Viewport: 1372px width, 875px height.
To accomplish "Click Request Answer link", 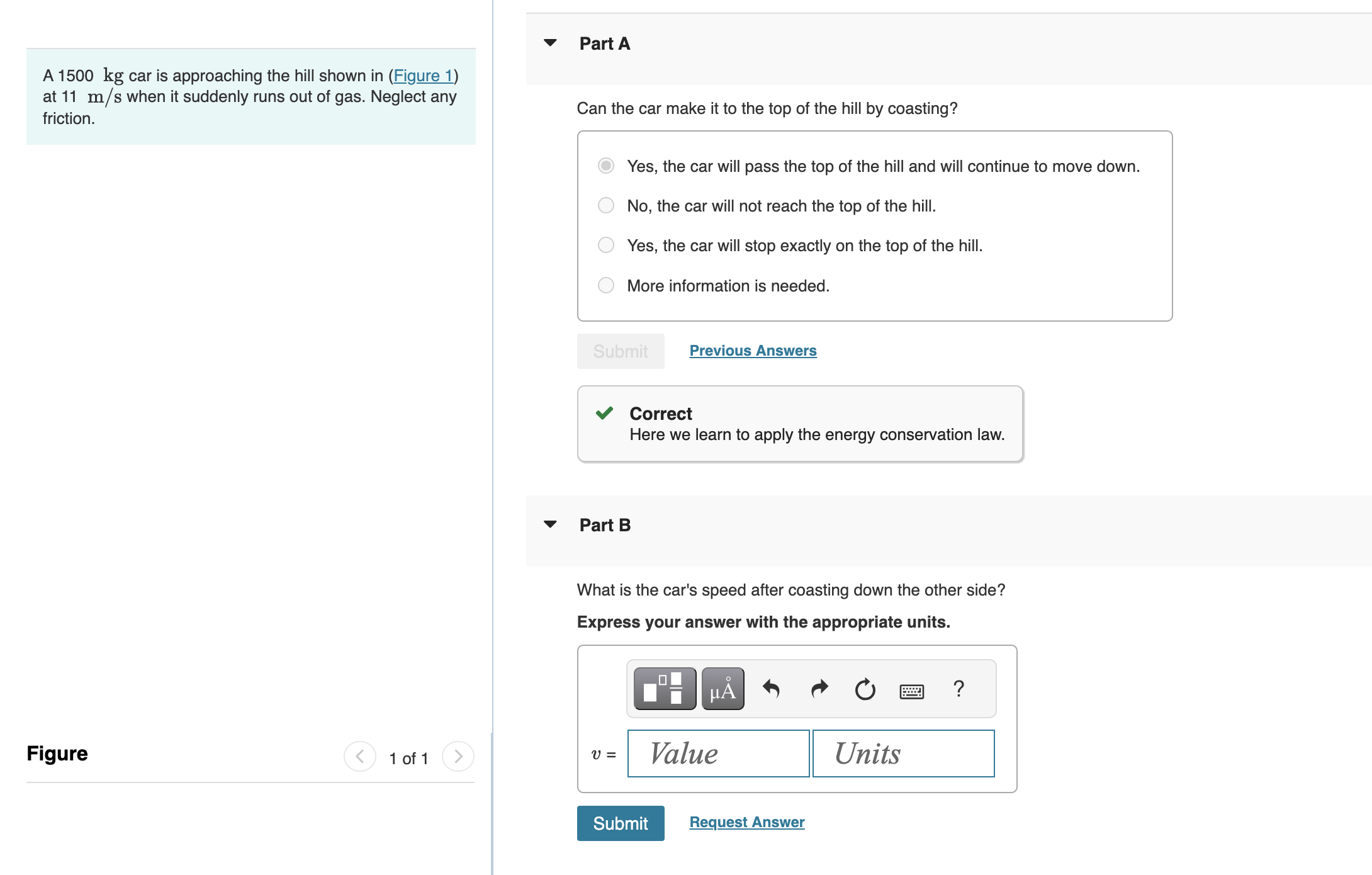I will [746, 822].
